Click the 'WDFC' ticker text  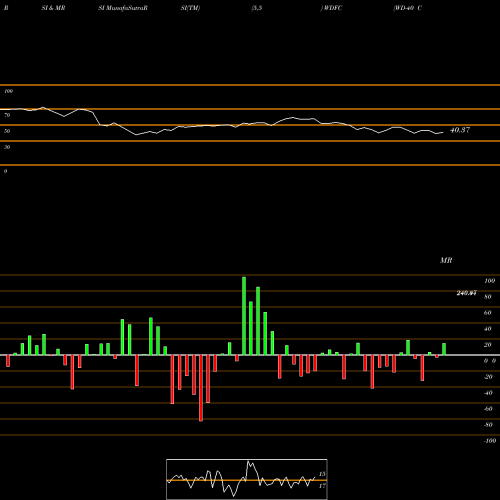point(332,8)
